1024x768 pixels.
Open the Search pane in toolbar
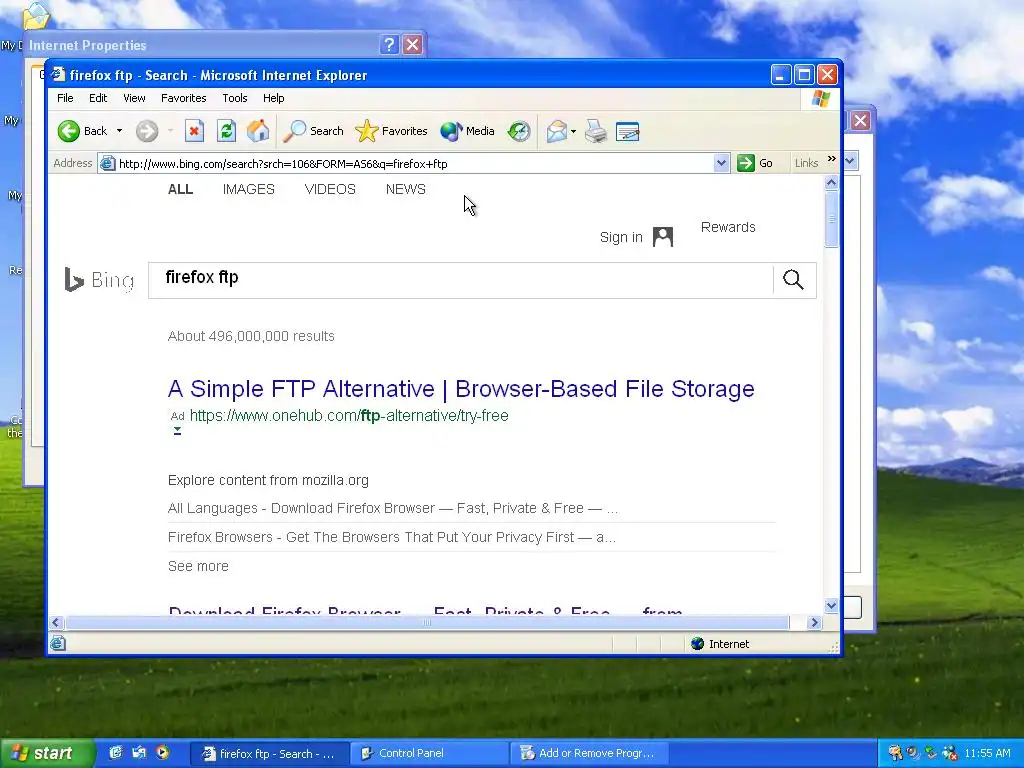[313, 131]
